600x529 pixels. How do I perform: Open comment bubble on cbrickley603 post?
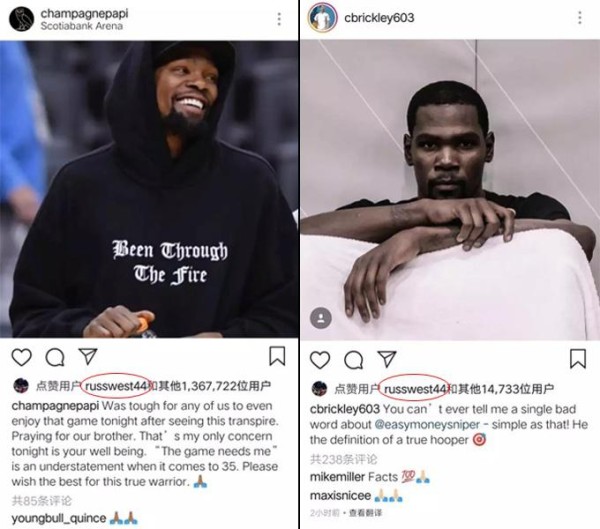[x=354, y=360]
